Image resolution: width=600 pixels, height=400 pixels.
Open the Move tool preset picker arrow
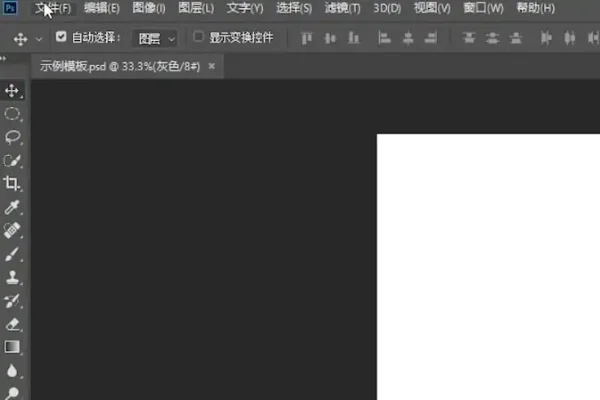[39, 39]
